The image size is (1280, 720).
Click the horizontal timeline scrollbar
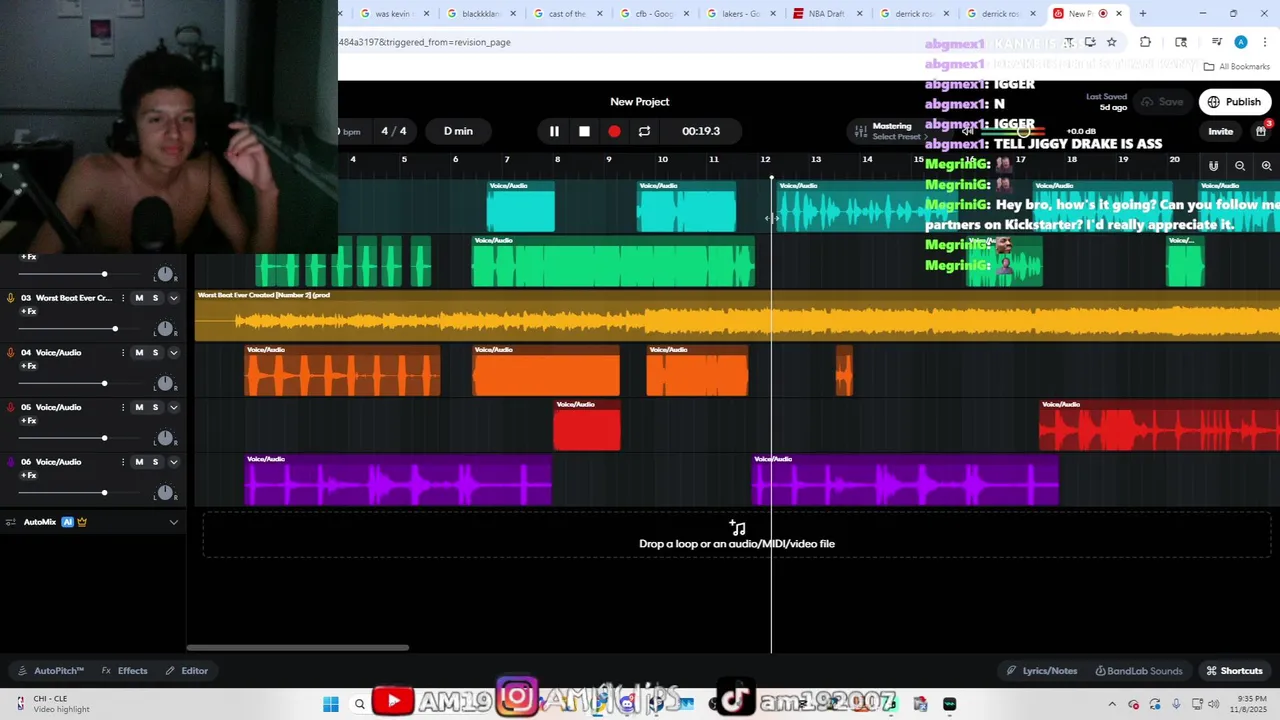(x=298, y=648)
